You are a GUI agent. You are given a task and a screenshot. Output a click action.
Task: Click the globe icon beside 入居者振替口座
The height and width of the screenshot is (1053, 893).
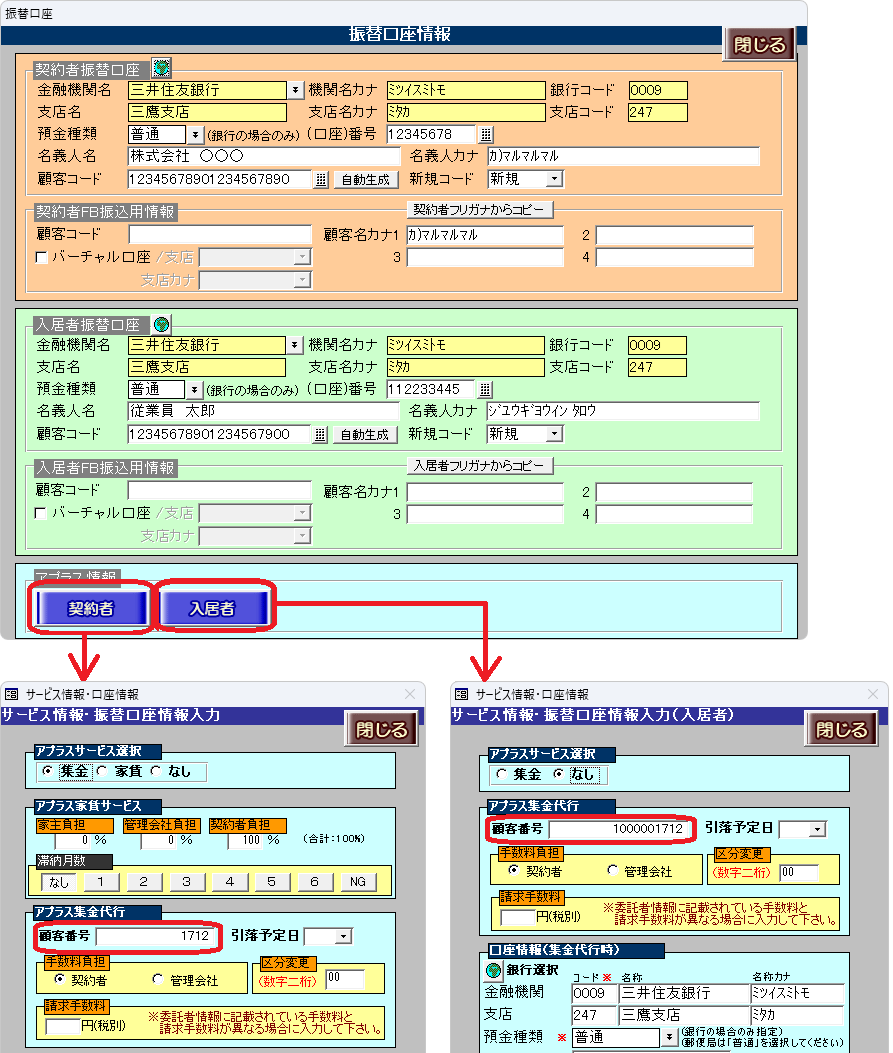point(161,324)
